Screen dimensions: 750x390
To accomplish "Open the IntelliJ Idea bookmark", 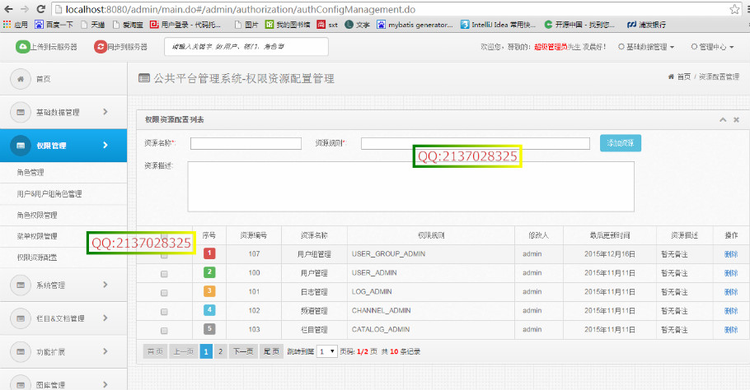I will pos(498,24).
